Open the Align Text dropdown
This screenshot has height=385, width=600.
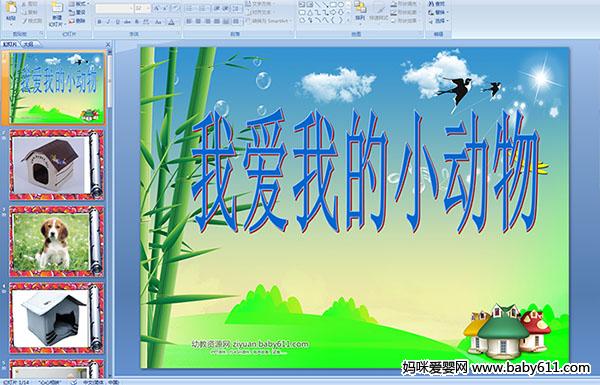point(261,12)
